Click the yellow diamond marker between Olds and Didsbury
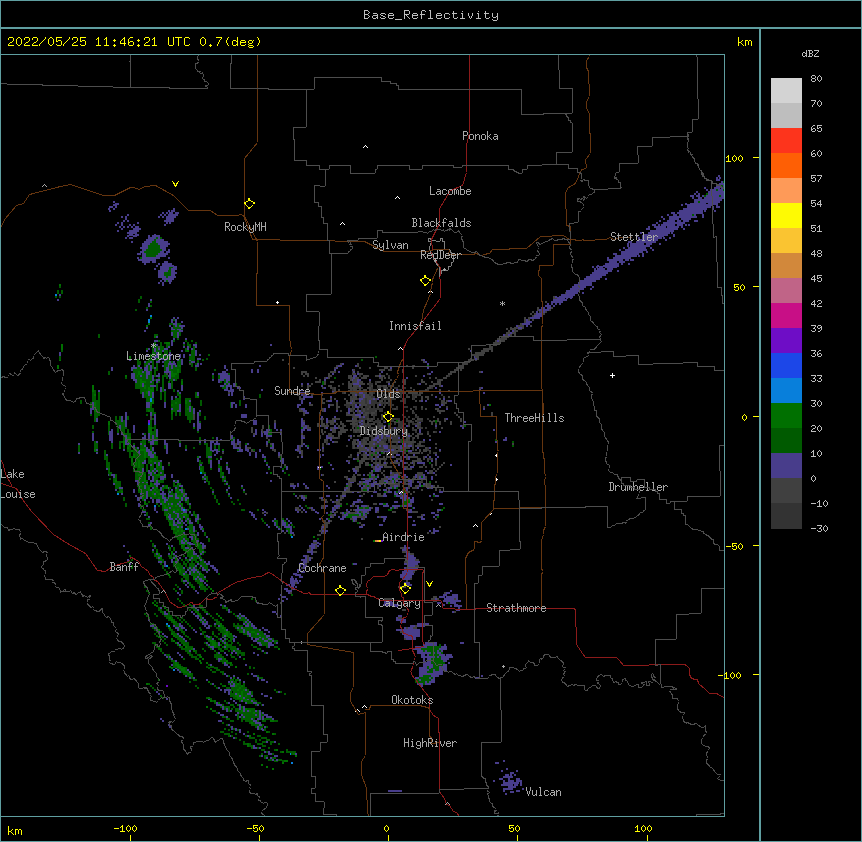 click(x=388, y=416)
